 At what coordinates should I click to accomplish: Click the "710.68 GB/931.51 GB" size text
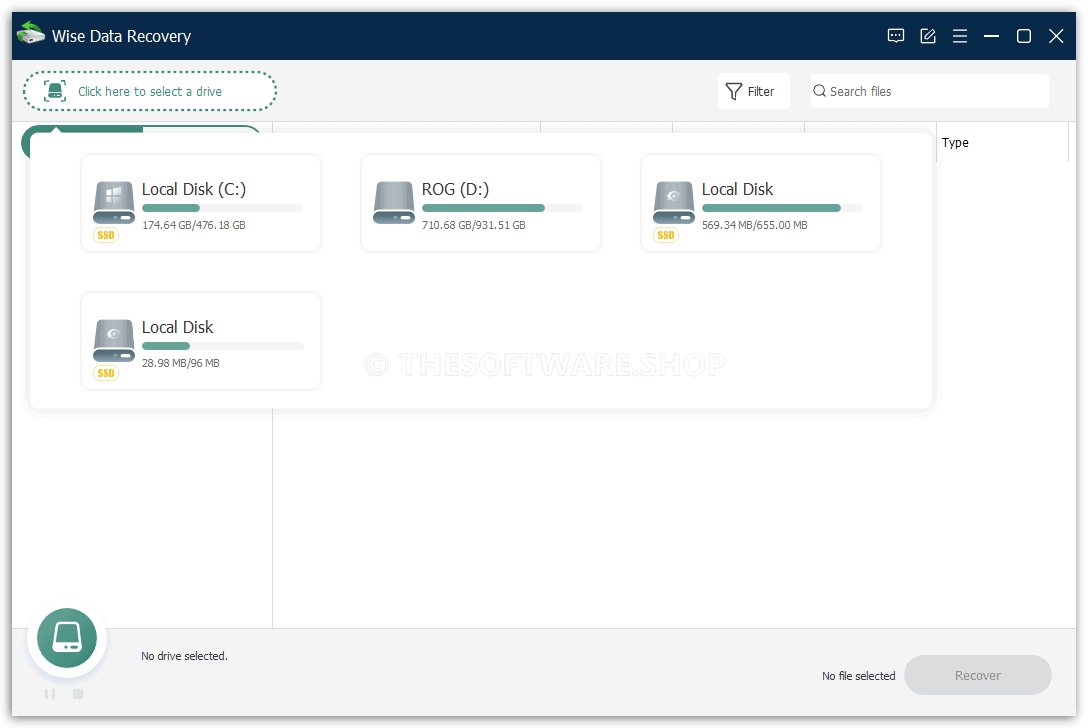pos(473,225)
